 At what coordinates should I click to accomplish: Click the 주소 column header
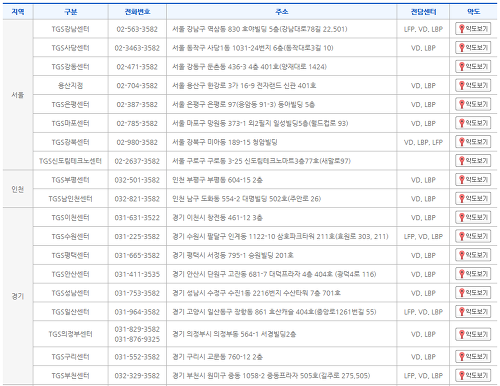pyautogui.click(x=282, y=12)
